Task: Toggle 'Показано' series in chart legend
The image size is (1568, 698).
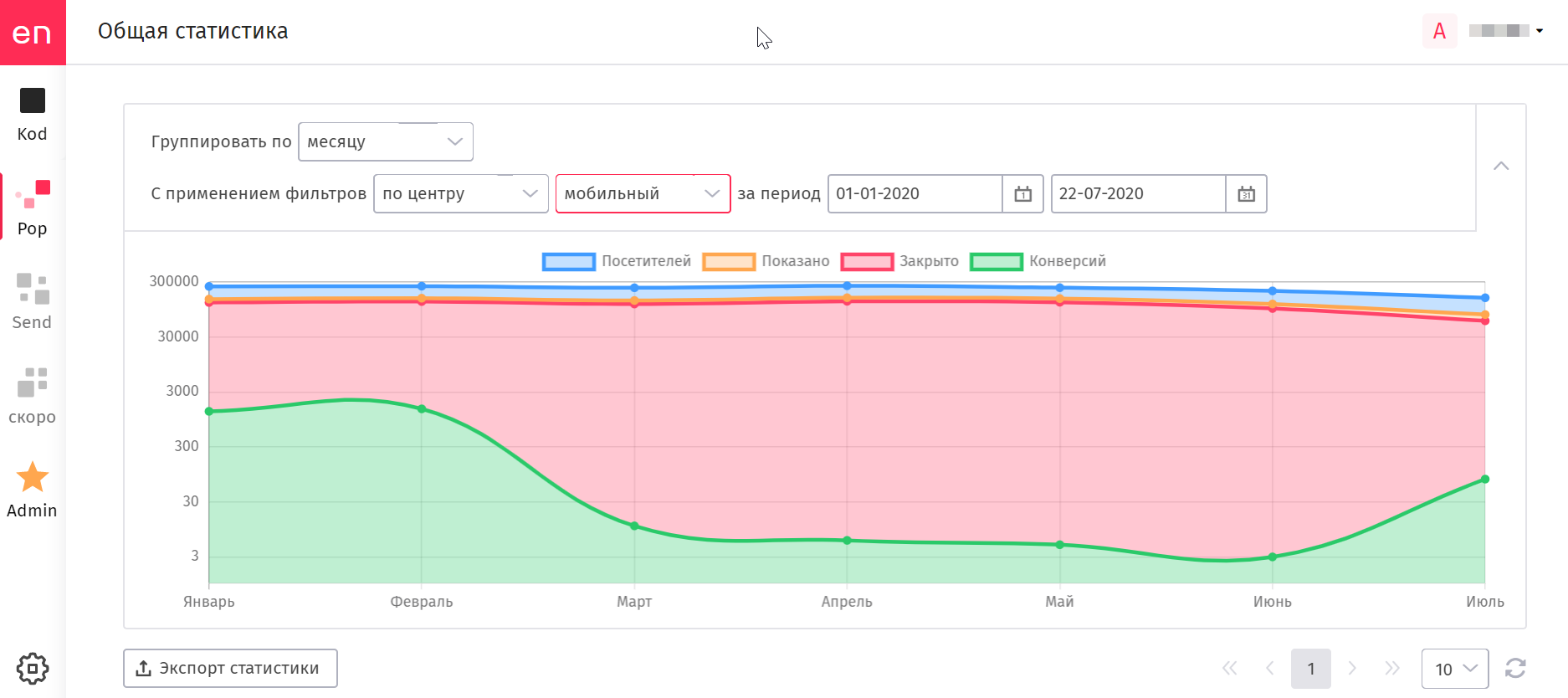Action: (x=766, y=261)
